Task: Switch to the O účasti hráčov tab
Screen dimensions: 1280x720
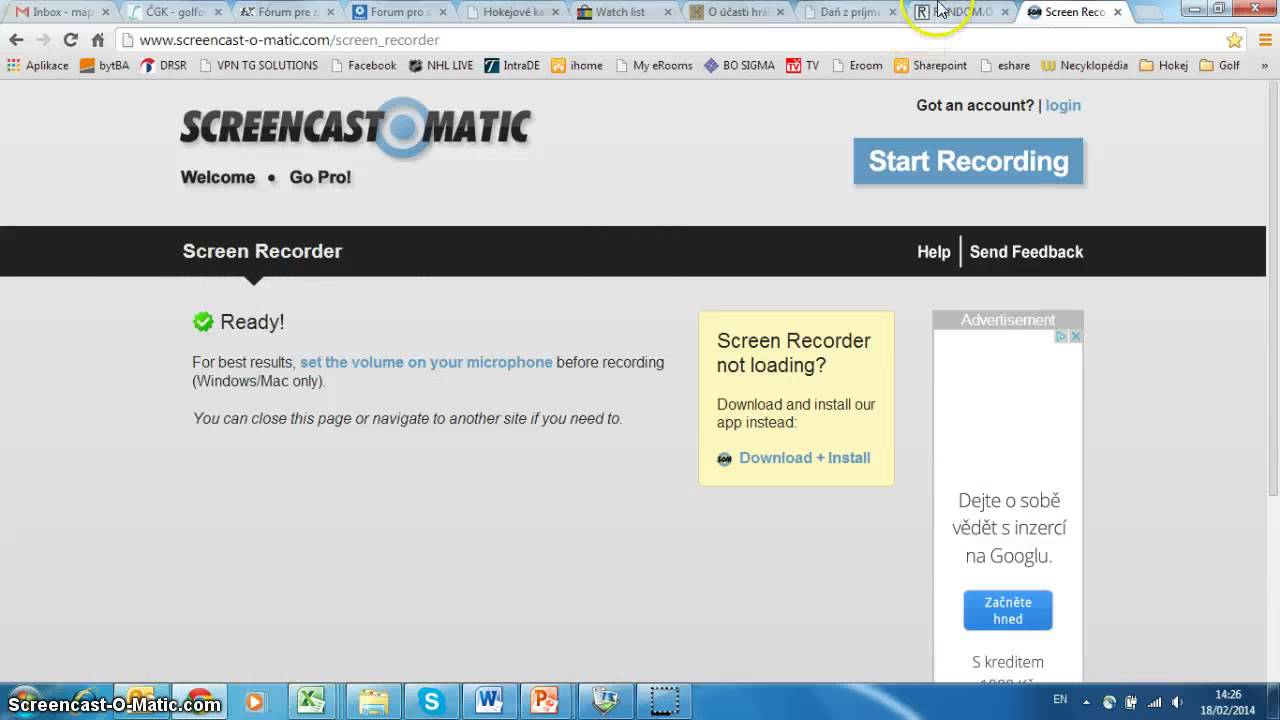Action: (x=736, y=12)
